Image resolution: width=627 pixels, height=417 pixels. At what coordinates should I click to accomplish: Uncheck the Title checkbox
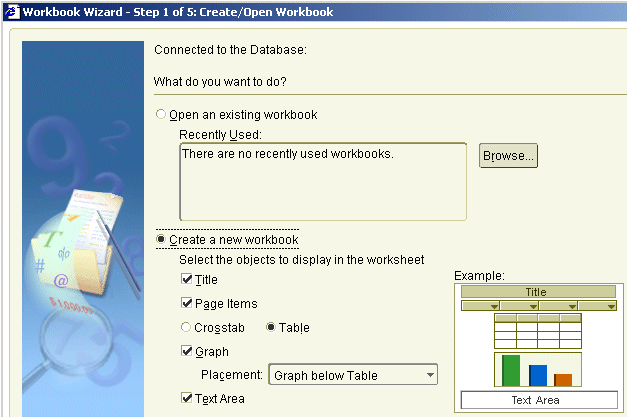point(186,279)
